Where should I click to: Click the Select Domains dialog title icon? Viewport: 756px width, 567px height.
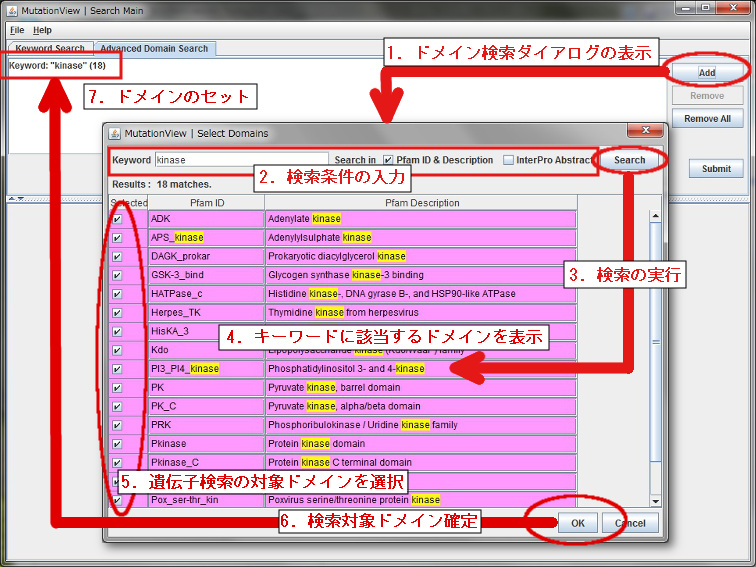click(x=115, y=133)
